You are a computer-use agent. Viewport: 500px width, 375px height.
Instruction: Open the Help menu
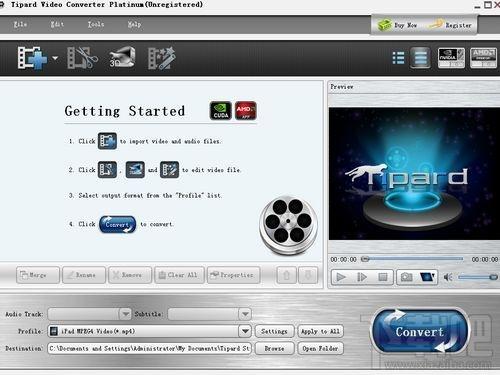coord(134,24)
